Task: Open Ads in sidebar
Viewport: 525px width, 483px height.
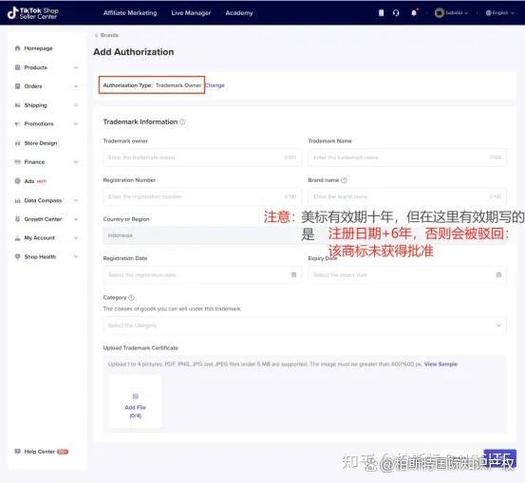Action: coord(29,181)
